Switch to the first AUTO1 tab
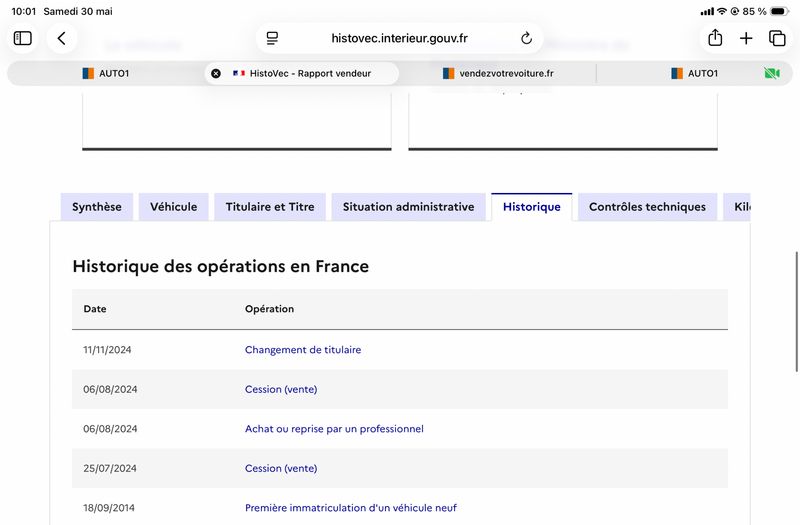The height and width of the screenshot is (525, 800). (x=106, y=73)
